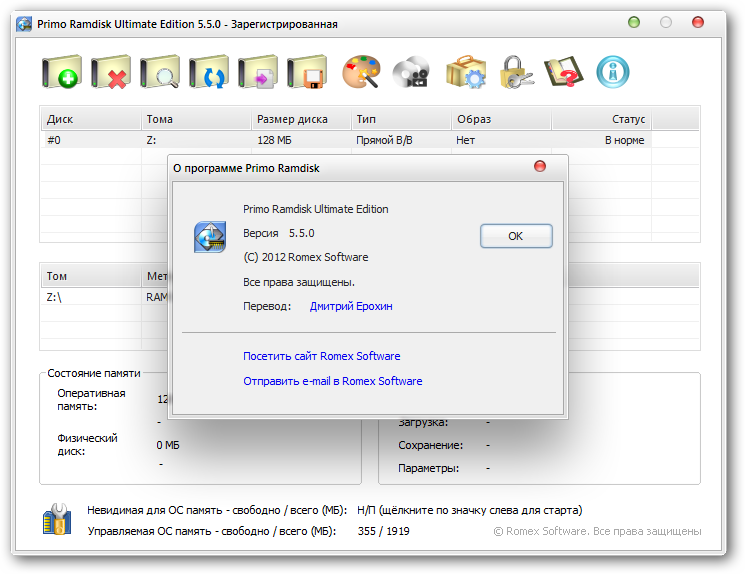
Task: Click the Тома column header
Action: (196, 119)
